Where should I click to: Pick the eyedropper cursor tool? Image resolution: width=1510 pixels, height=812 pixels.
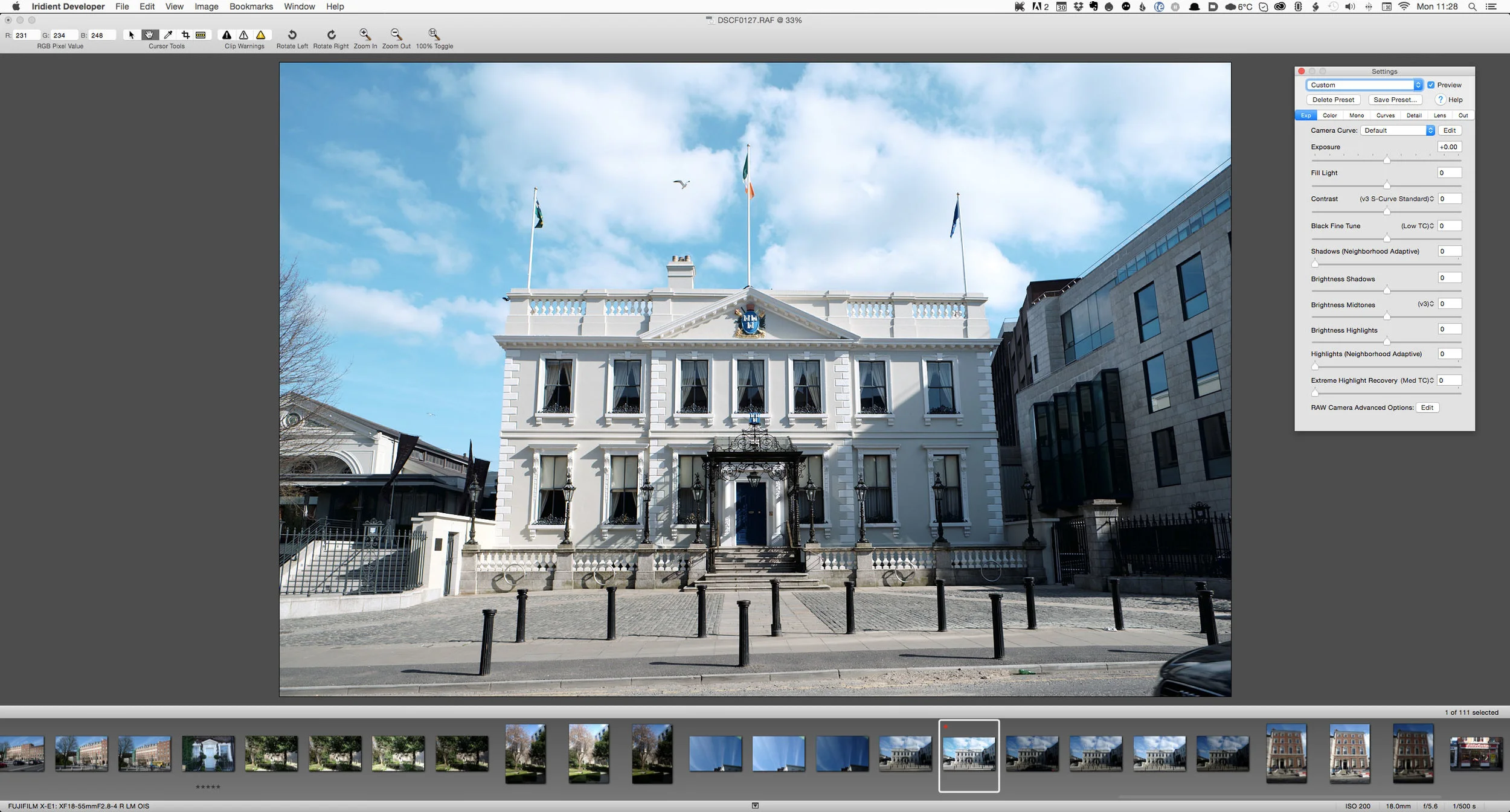(x=168, y=34)
